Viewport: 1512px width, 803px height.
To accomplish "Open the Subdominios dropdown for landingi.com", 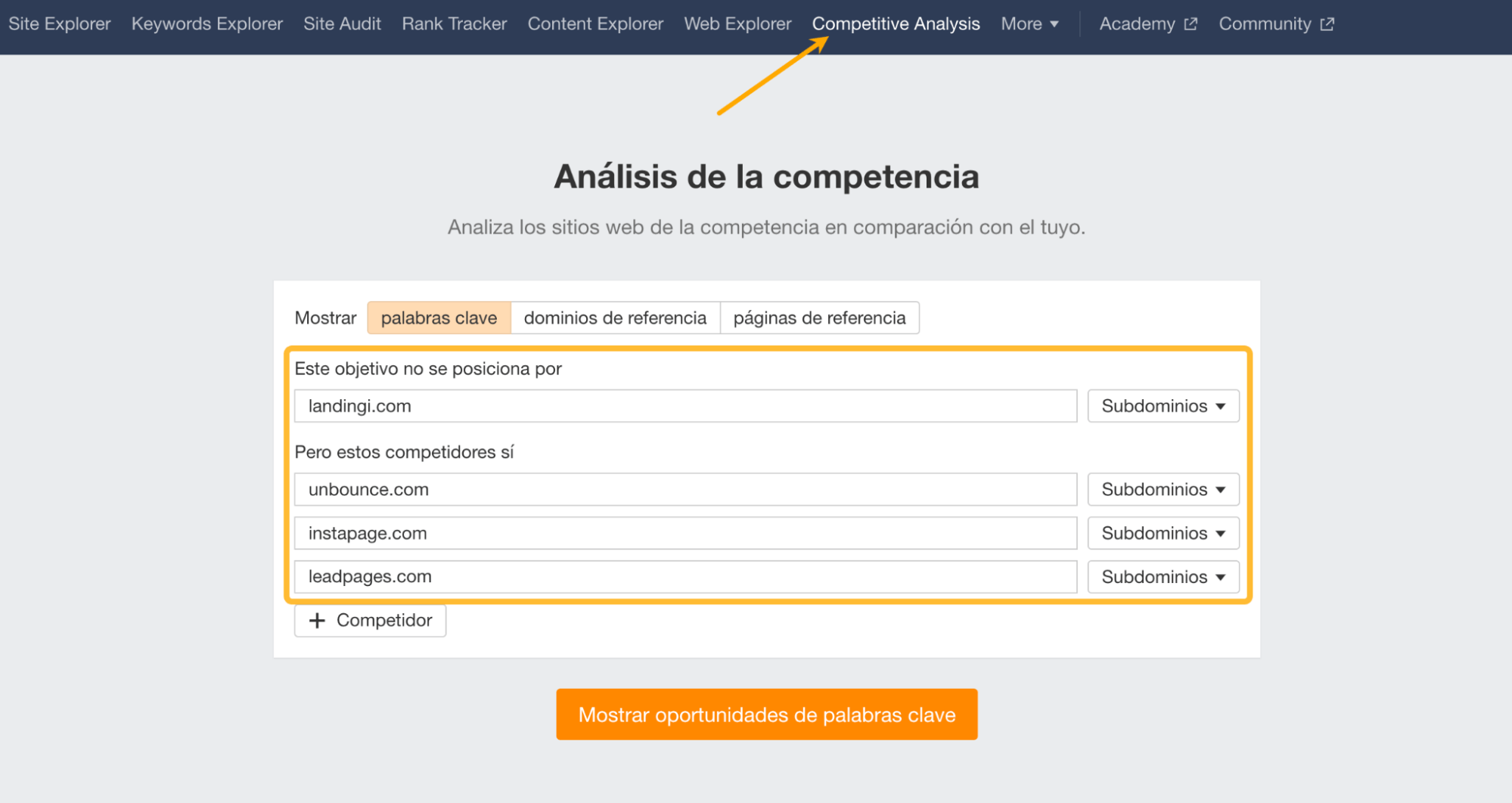I will (x=1162, y=406).
